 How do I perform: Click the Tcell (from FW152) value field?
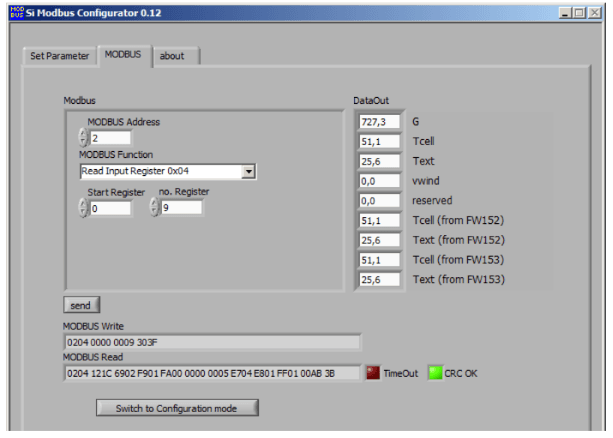click(379, 221)
